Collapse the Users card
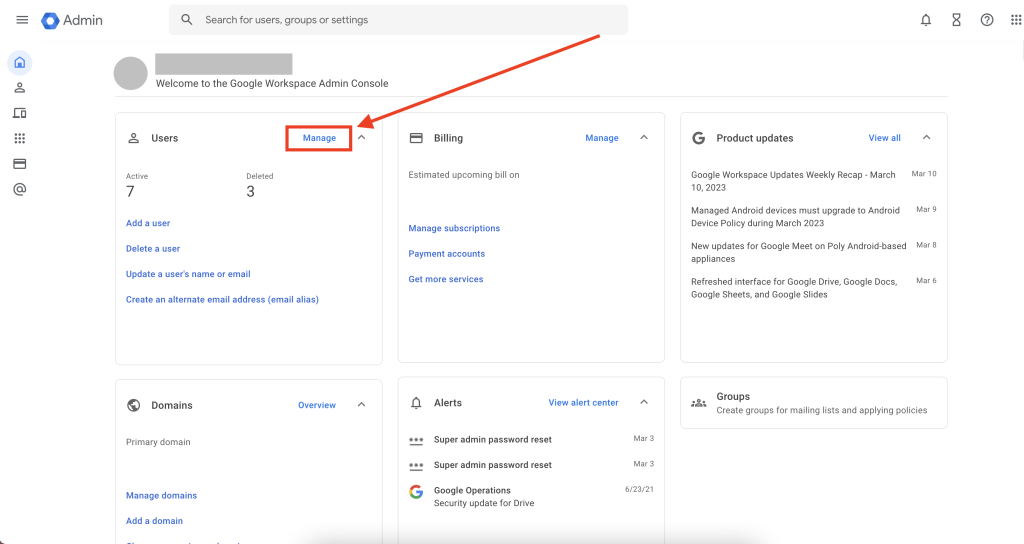The width and height of the screenshot is (1024, 544). pyautogui.click(x=362, y=138)
